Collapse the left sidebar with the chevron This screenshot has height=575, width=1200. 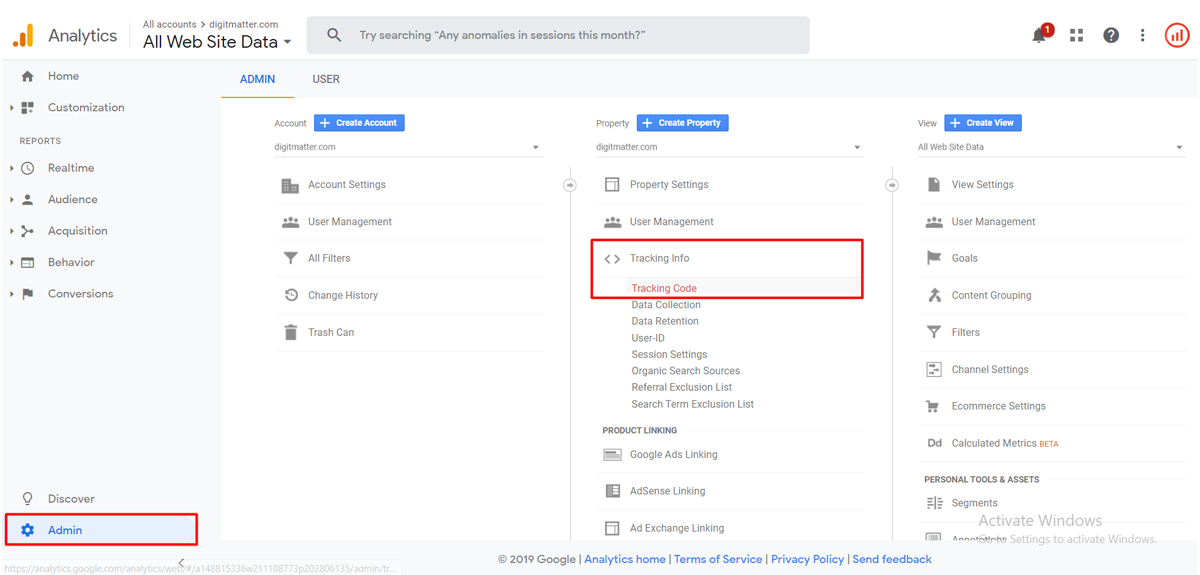coord(181,562)
